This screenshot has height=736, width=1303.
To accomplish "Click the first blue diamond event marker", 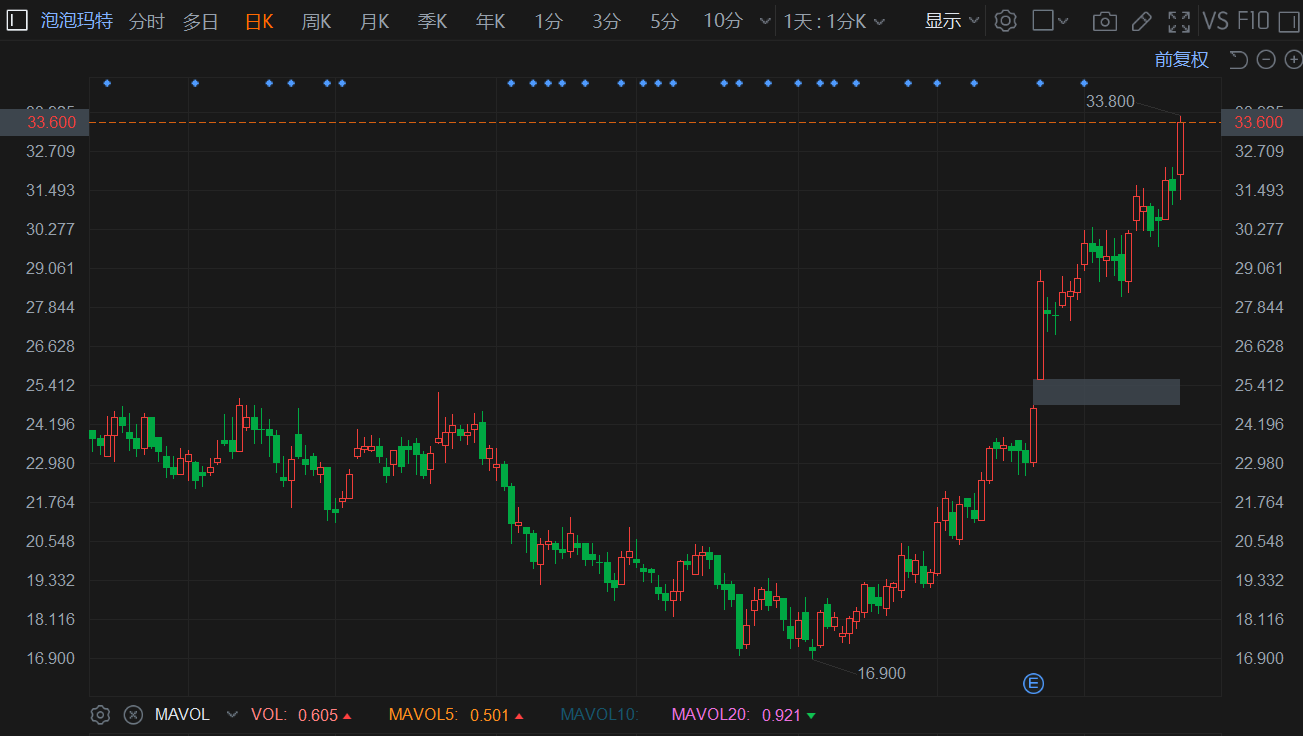I will pos(107,83).
